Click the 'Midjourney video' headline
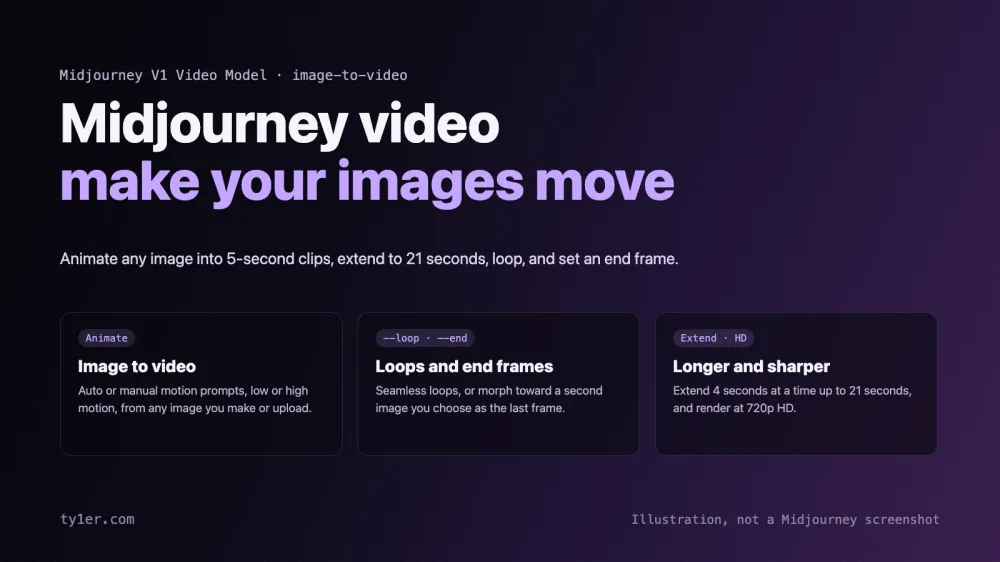1000x562 pixels. coord(279,124)
